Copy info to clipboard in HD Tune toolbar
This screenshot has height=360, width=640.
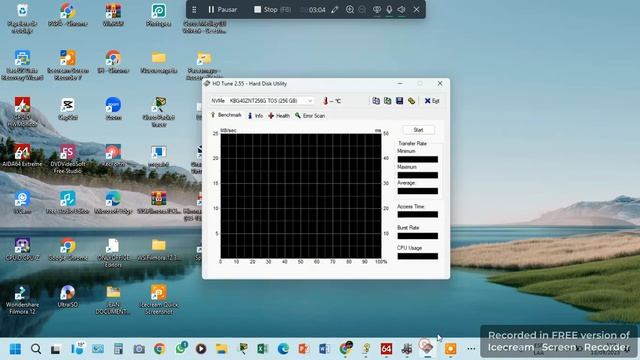[376, 101]
